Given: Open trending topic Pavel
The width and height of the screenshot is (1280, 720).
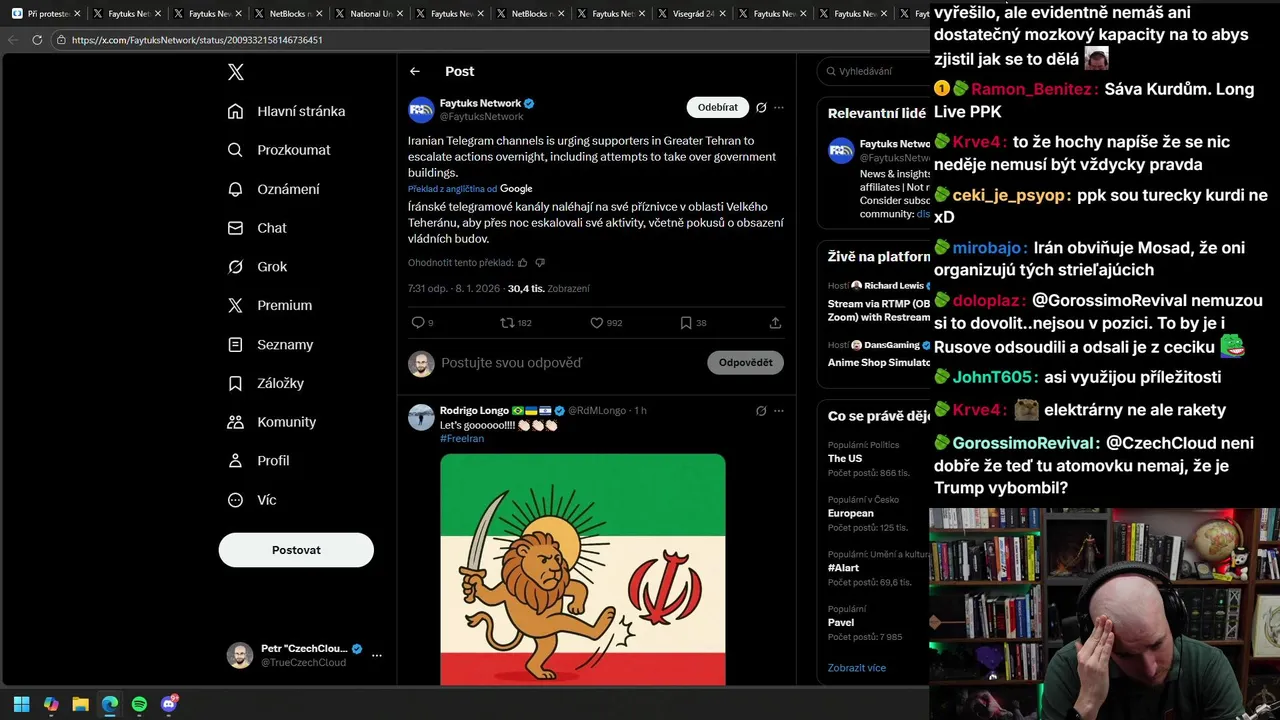Looking at the screenshot, I should pyautogui.click(x=841, y=622).
